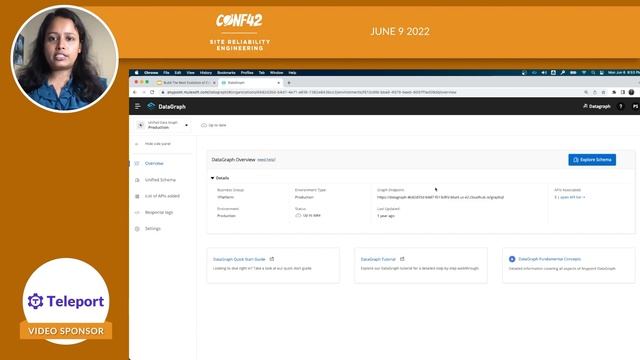Image resolution: width=640 pixels, height=360 pixels.
Task: Click the environment icon beside Production selector
Action: [141, 125]
